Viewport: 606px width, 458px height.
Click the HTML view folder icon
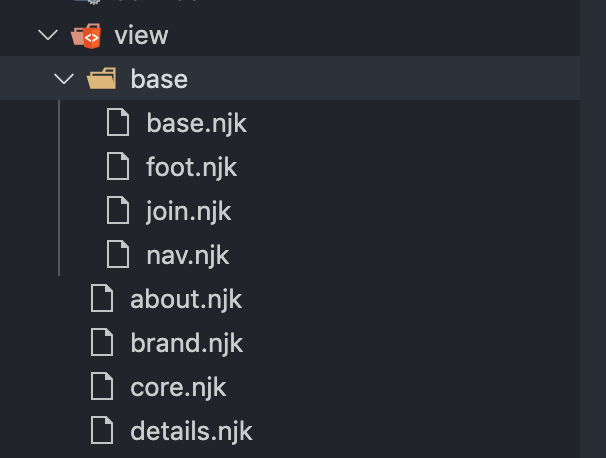(x=86, y=36)
